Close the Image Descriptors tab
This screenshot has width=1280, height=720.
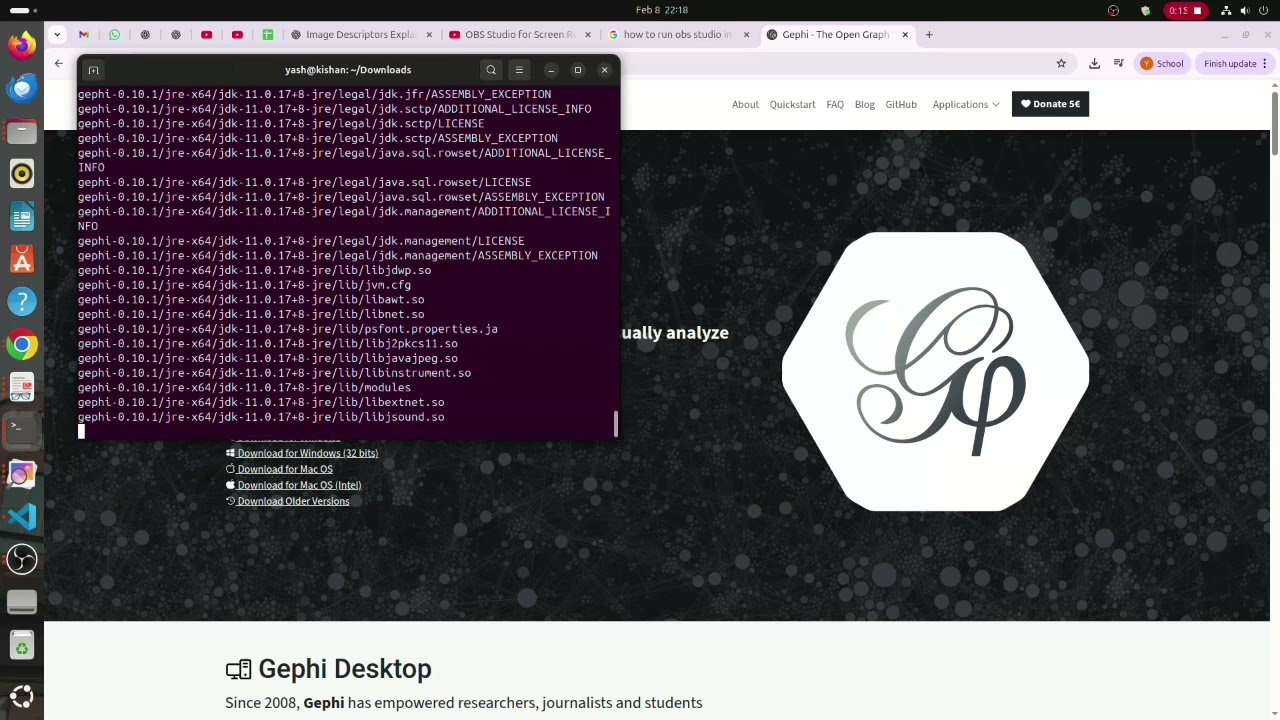pos(429,35)
